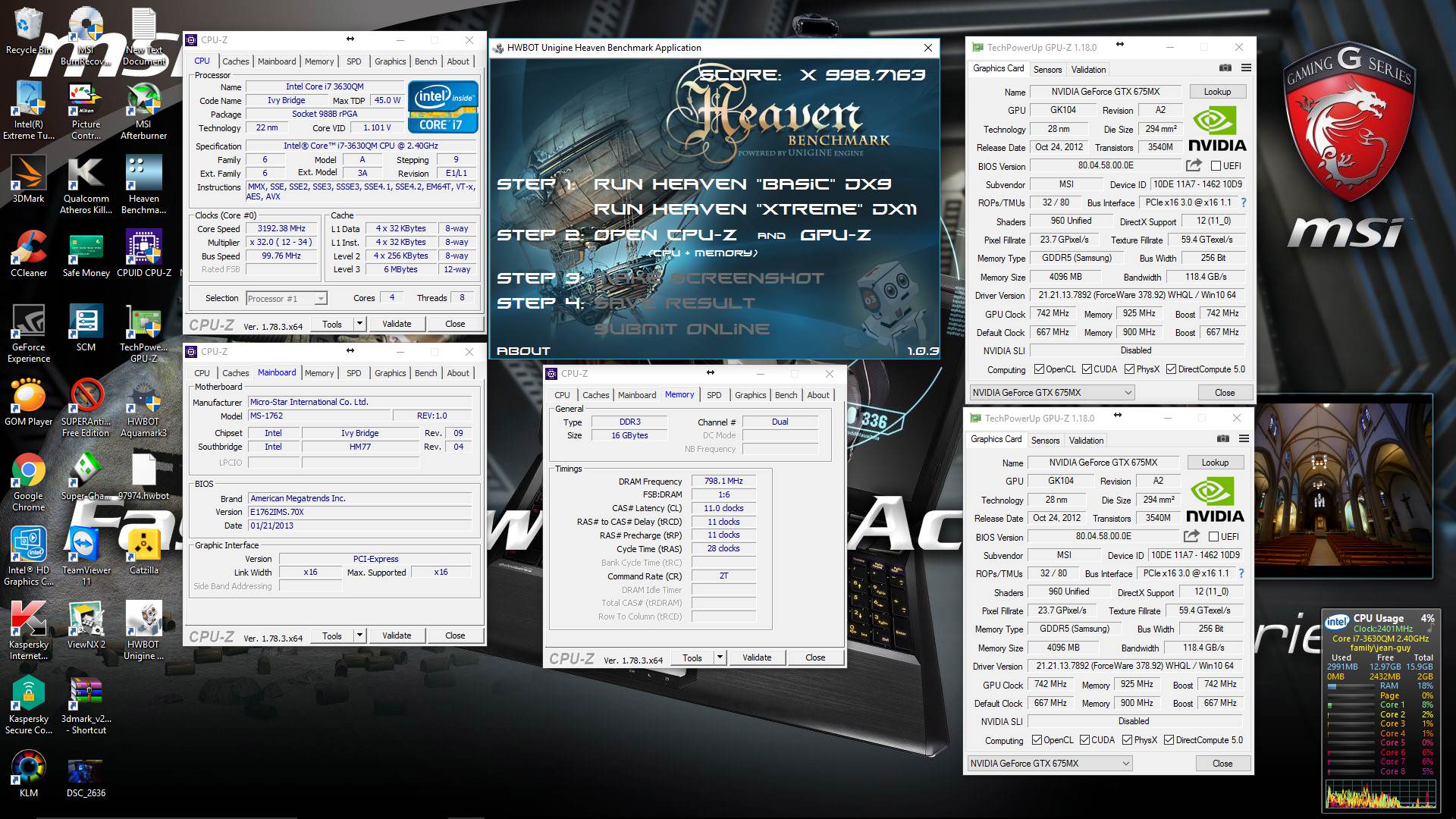Open the 97974.hwbot file icon
1456x819 pixels.
(x=143, y=477)
